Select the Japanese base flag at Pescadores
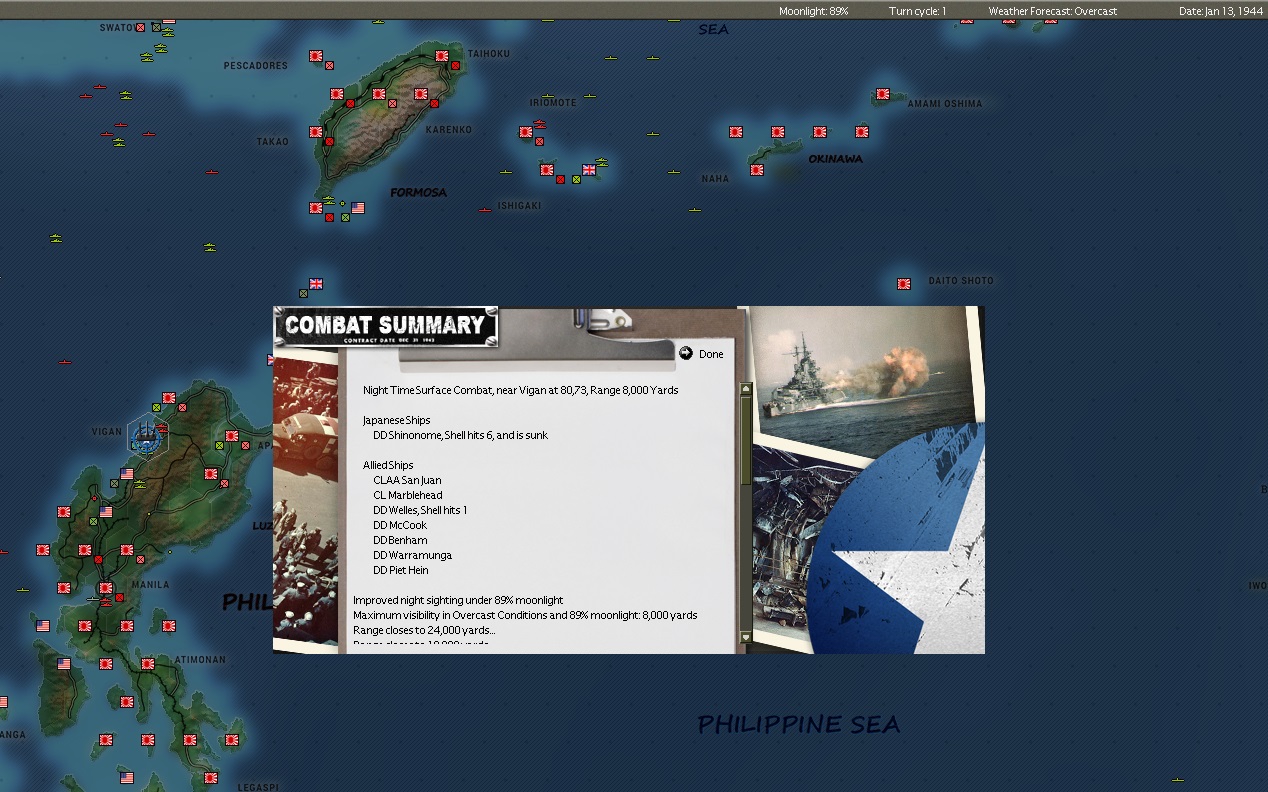This screenshot has height=792, width=1268. (x=316, y=56)
